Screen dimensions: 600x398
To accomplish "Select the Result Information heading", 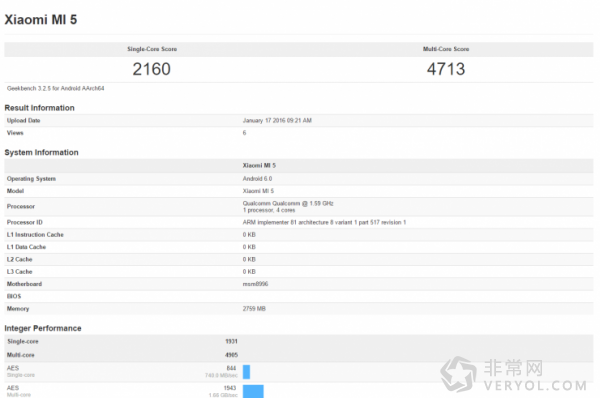I will click(39, 108).
